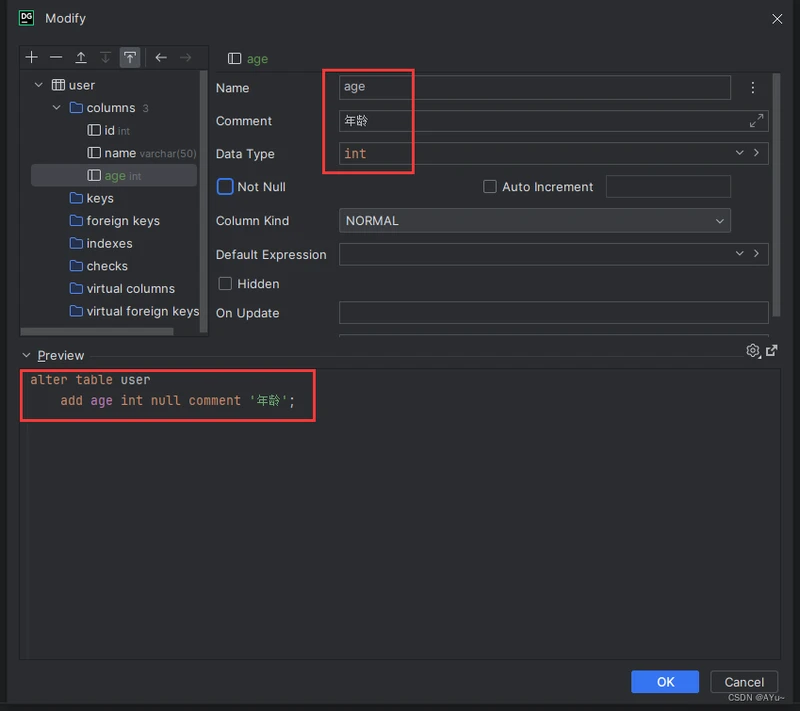Click the DataGrip logo icon
Viewport: 800px width, 711px height.
tap(27, 18)
